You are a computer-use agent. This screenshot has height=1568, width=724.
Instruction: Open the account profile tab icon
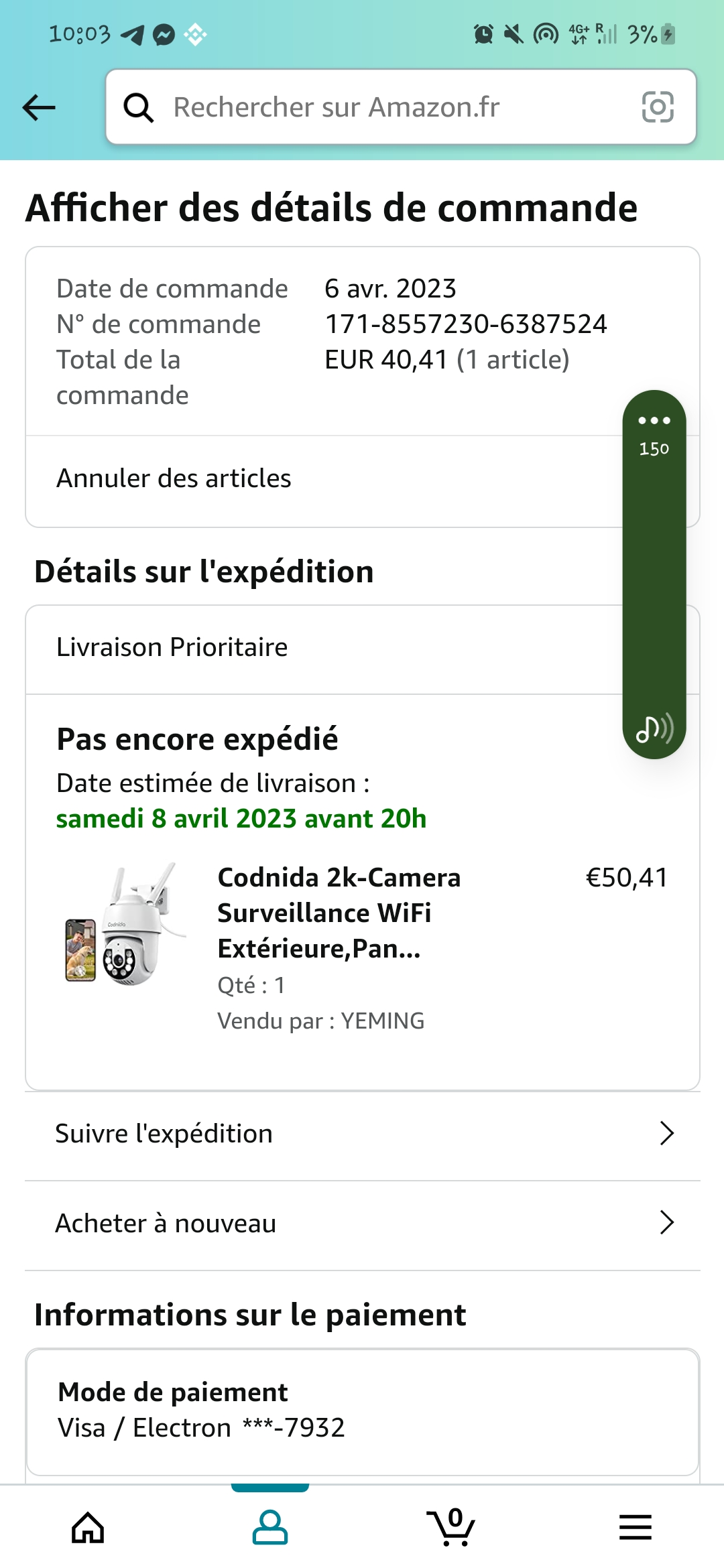269,1528
